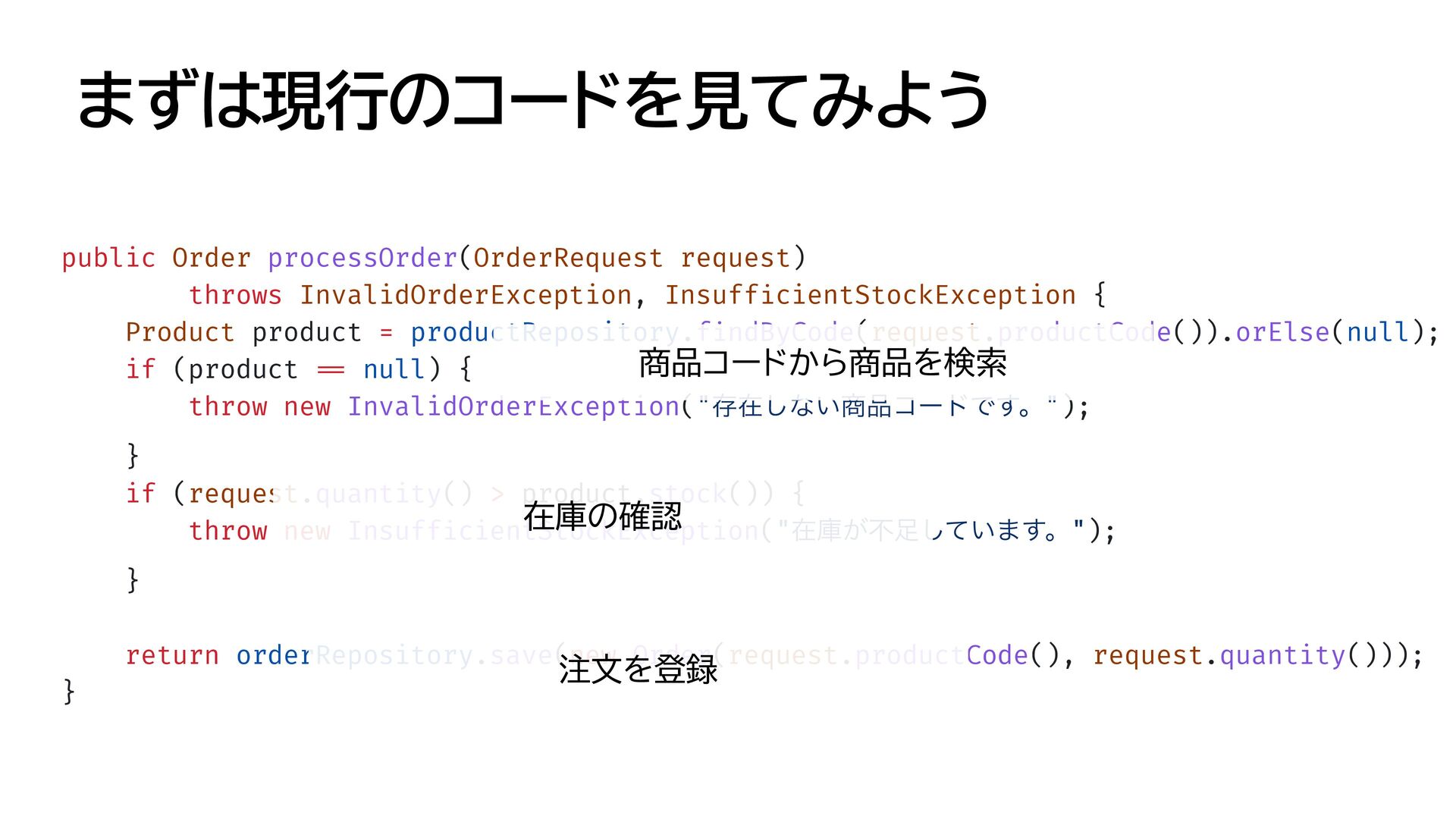Image resolution: width=1456 pixels, height=819 pixels.
Task: Click the slide title まずは現行のコードを見てみよう
Action: coord(532,100)
